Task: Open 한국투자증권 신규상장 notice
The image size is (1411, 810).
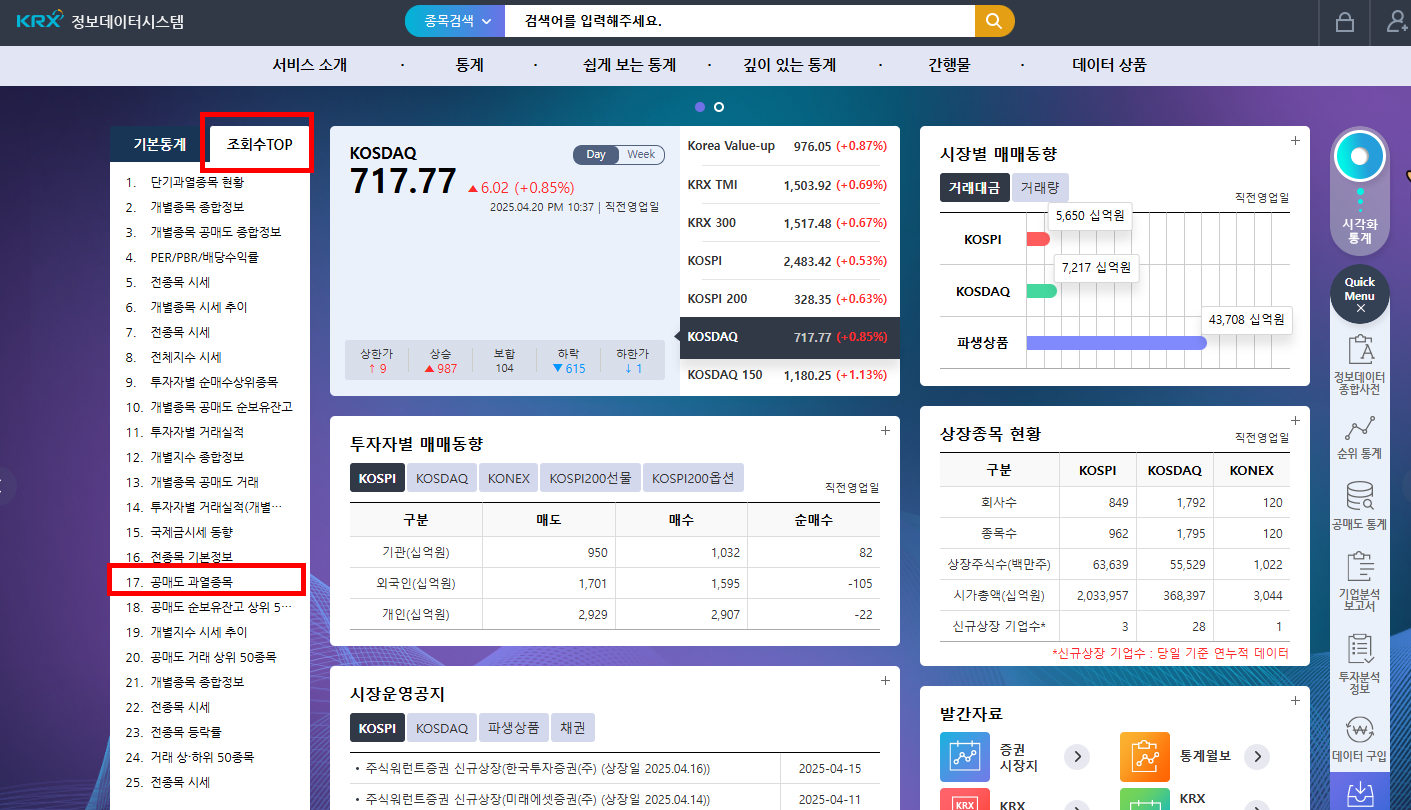Action: click(536, 769)
